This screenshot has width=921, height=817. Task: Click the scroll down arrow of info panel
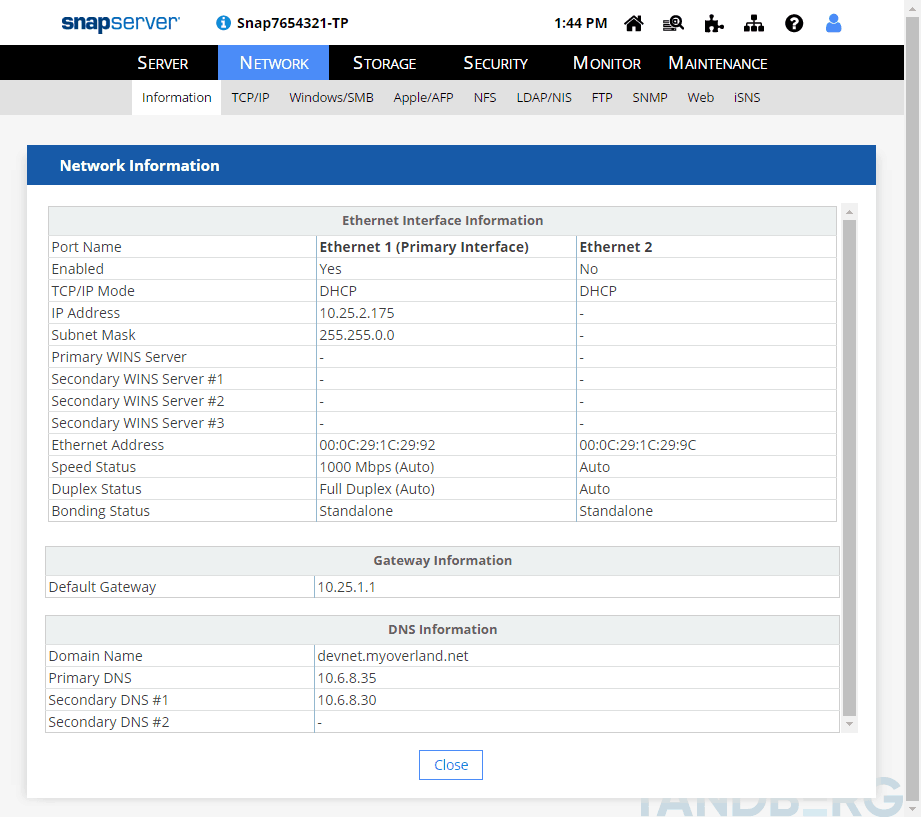pyautogui.click(x=849, y=723)
